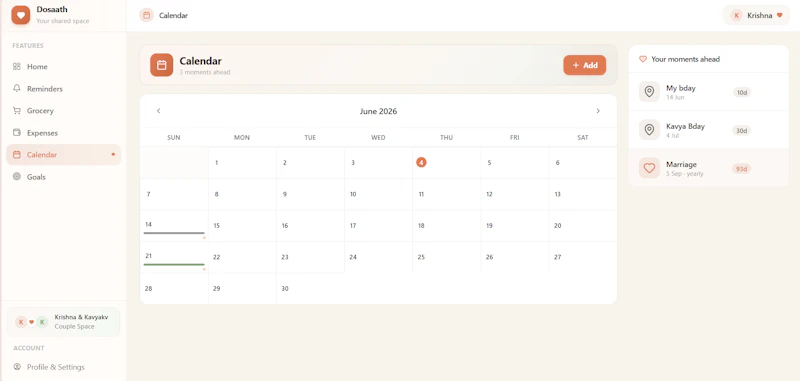800x381 pixels.
Task: Open the Krishna user menu
Action: 756,15
